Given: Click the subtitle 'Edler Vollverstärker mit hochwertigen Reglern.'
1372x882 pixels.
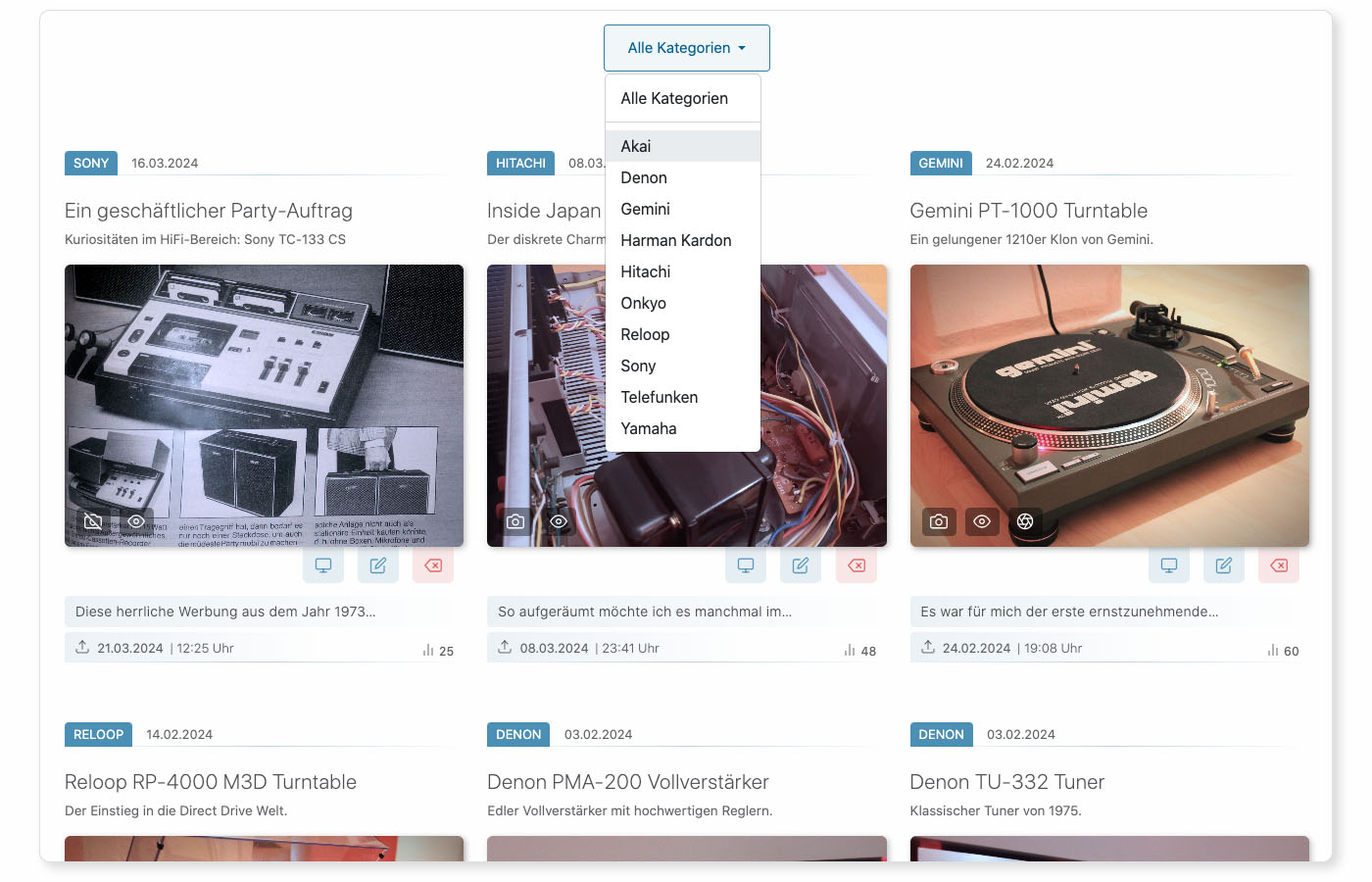Looking at the screenshot, I should [630, 810].
